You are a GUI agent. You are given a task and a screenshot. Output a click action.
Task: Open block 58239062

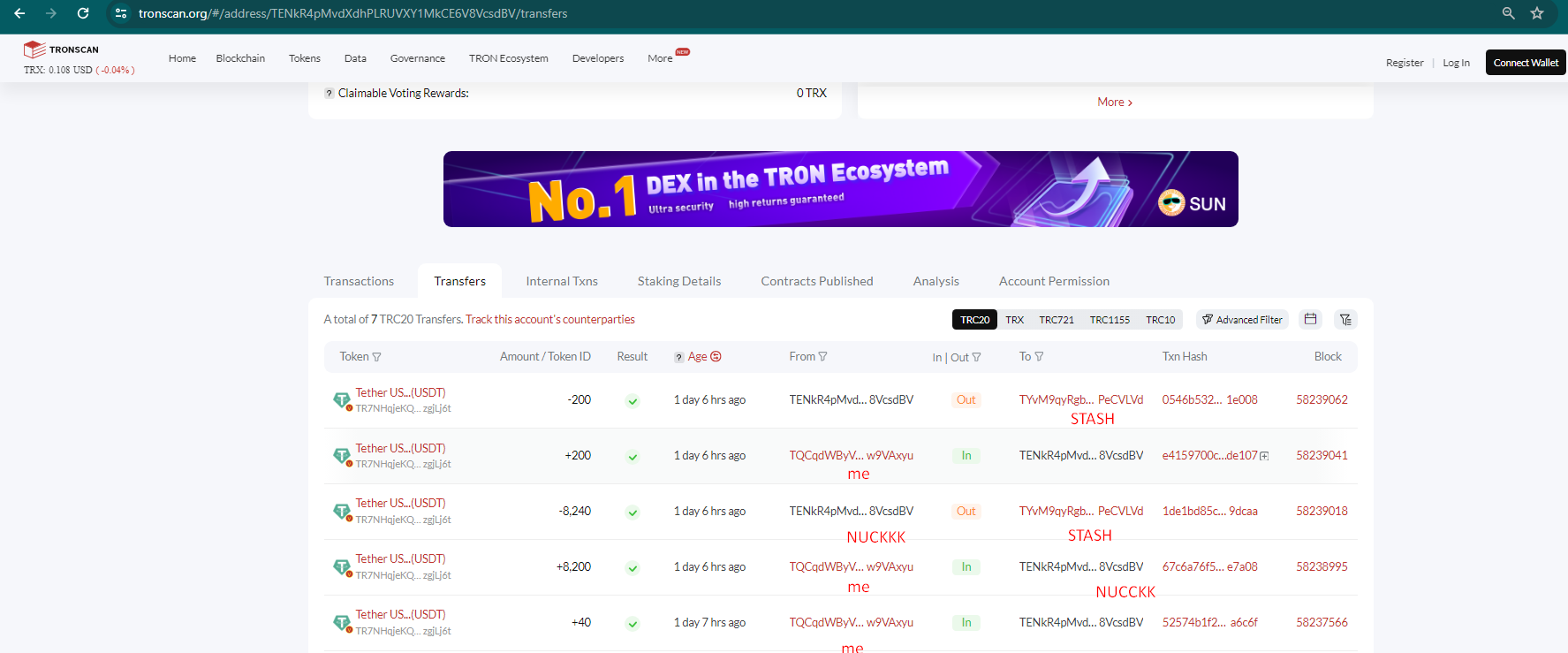(x=1322, y=400)
